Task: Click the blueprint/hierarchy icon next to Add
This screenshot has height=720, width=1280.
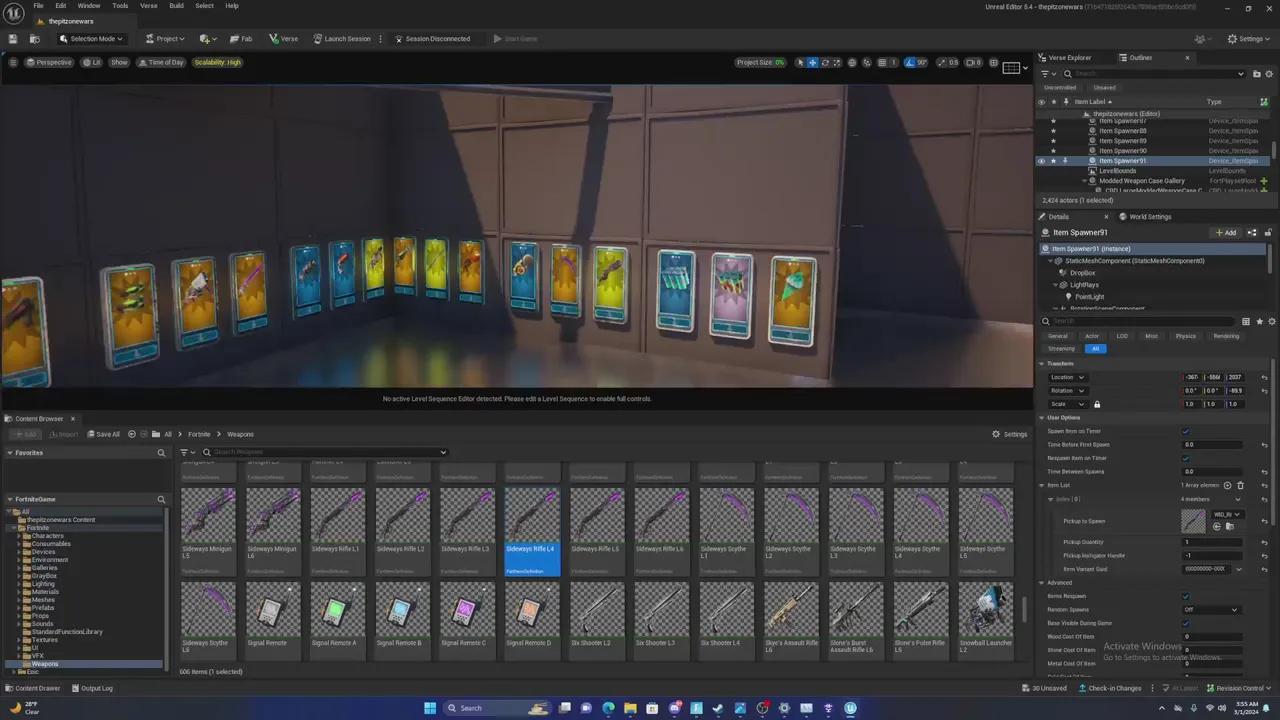Action: [1252, 232]
